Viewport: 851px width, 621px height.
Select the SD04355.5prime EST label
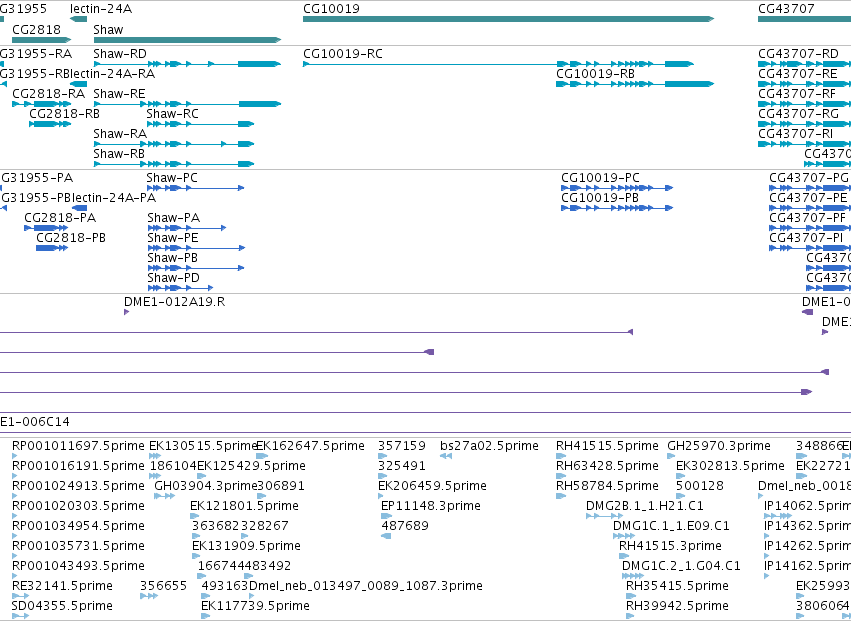(x=62, y=607)
